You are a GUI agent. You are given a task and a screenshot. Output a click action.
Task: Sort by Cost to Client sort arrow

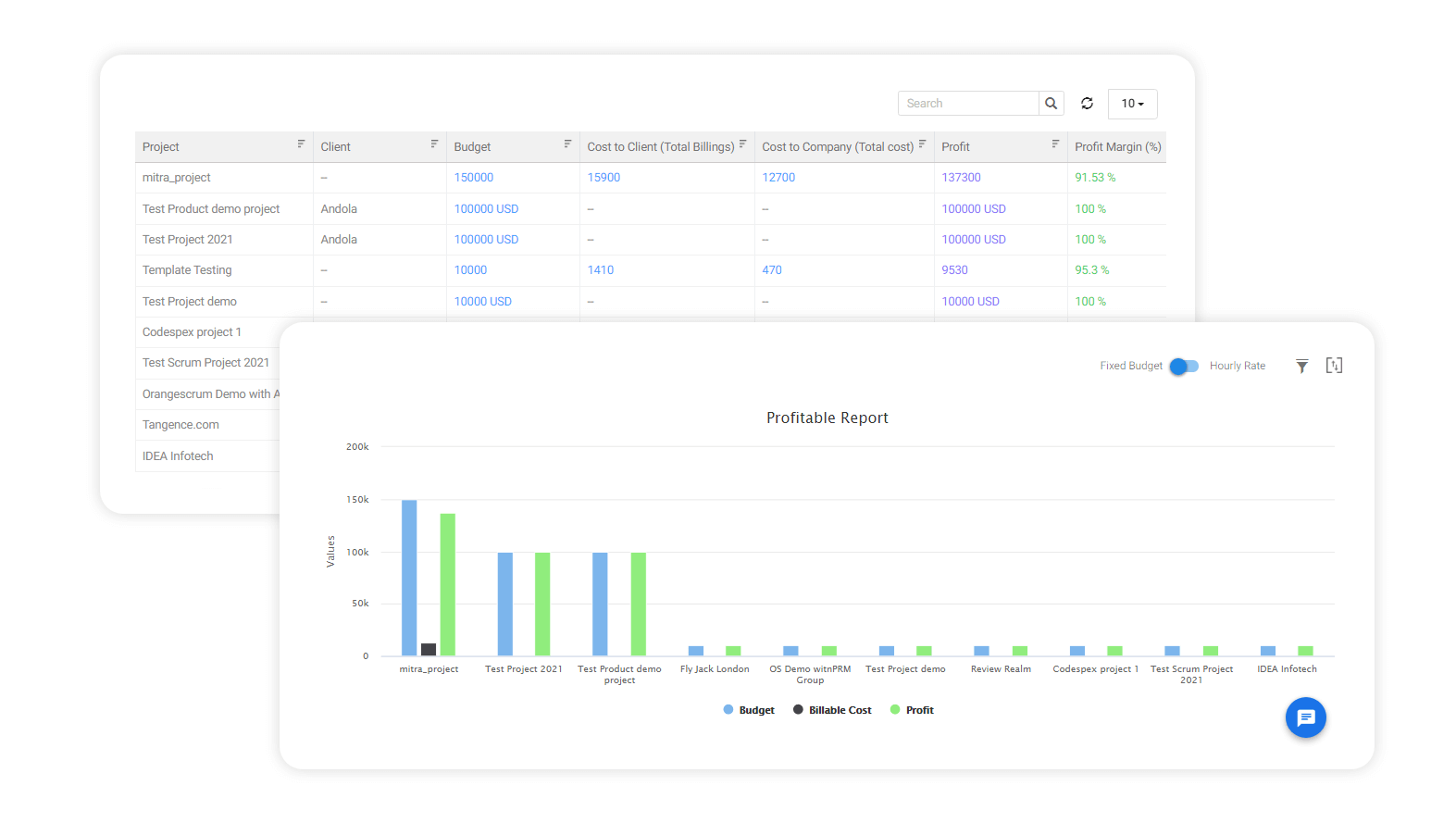[742, 144]
